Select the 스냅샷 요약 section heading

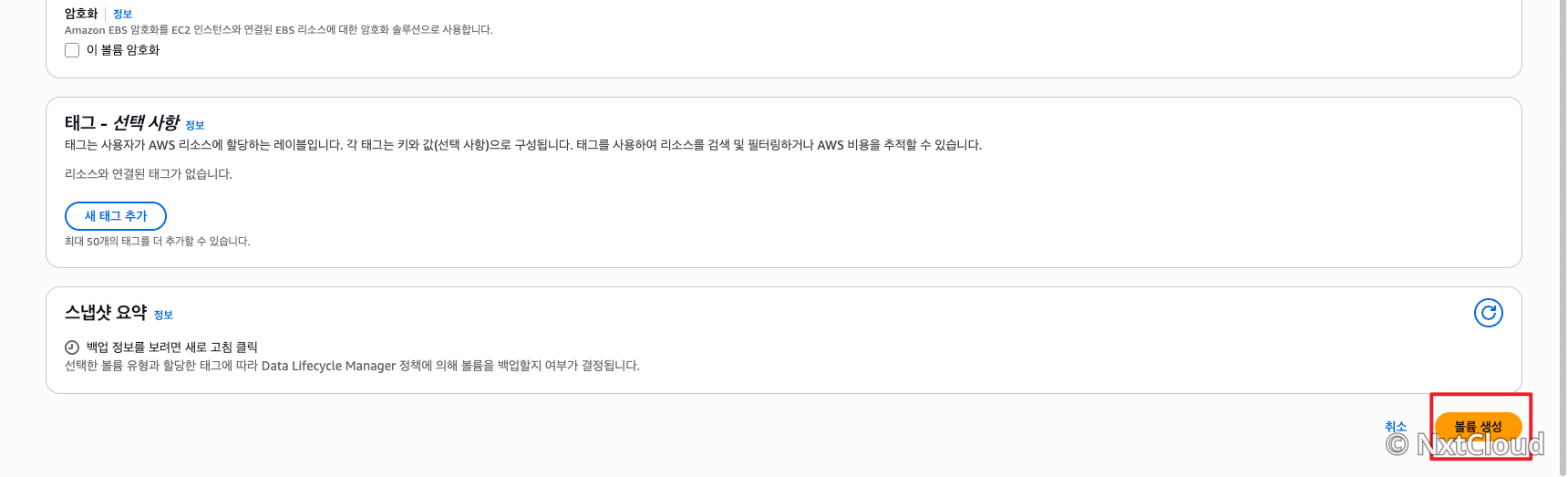point(106,313)
